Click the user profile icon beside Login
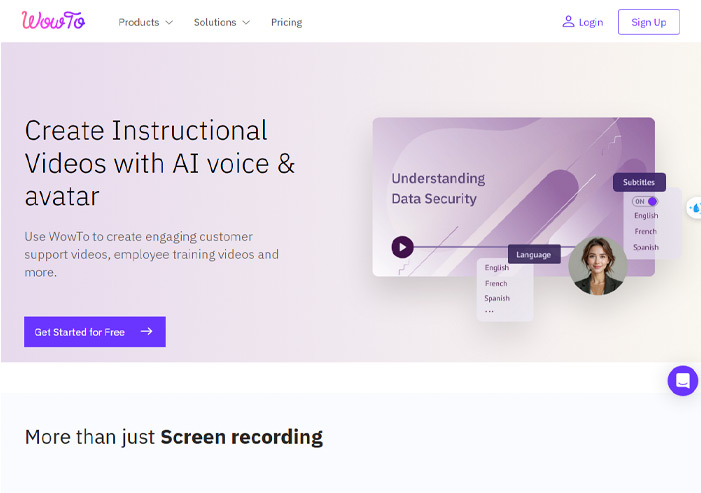 click(x=568, y=22)
